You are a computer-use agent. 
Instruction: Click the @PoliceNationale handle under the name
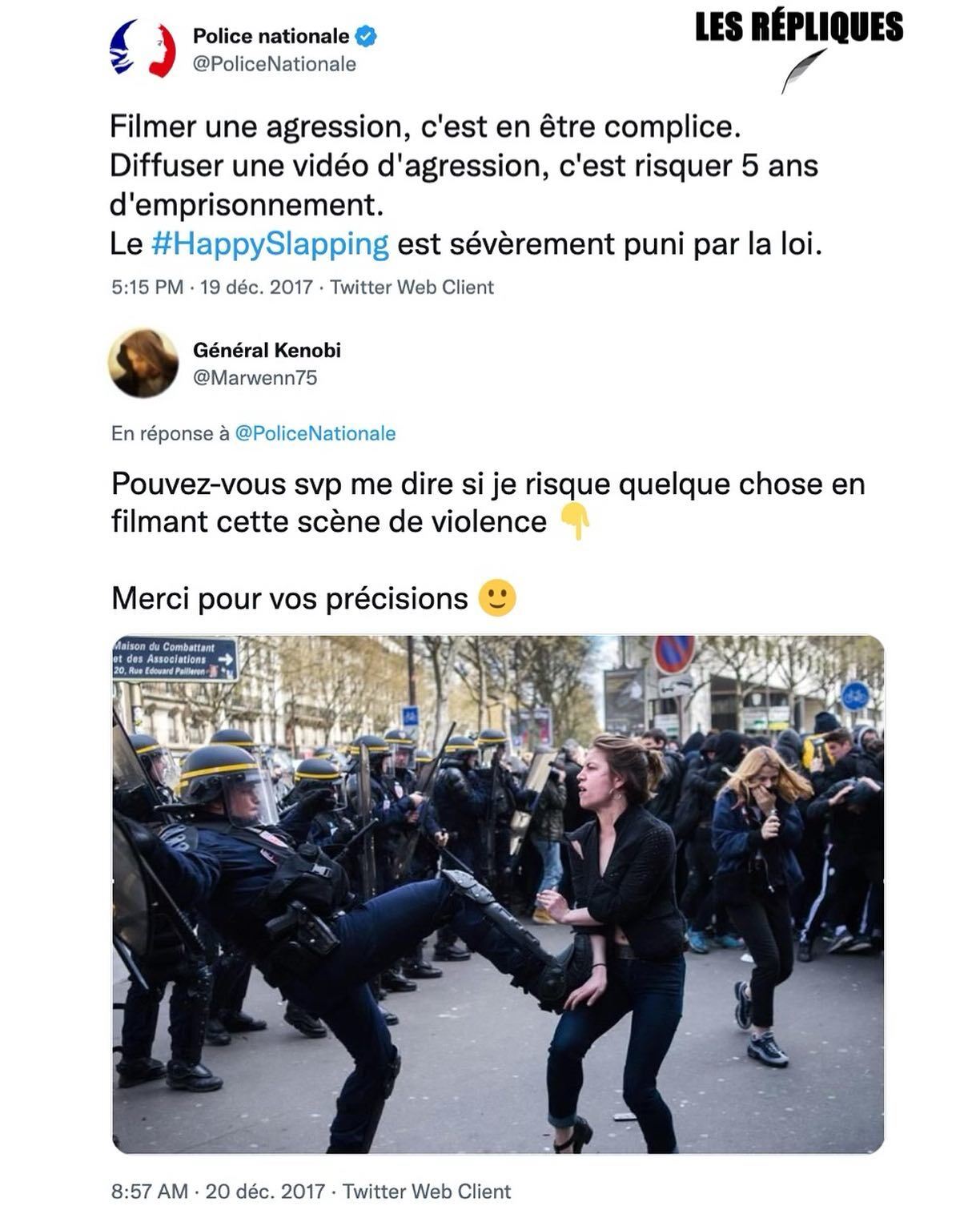(x=275, y=64)
